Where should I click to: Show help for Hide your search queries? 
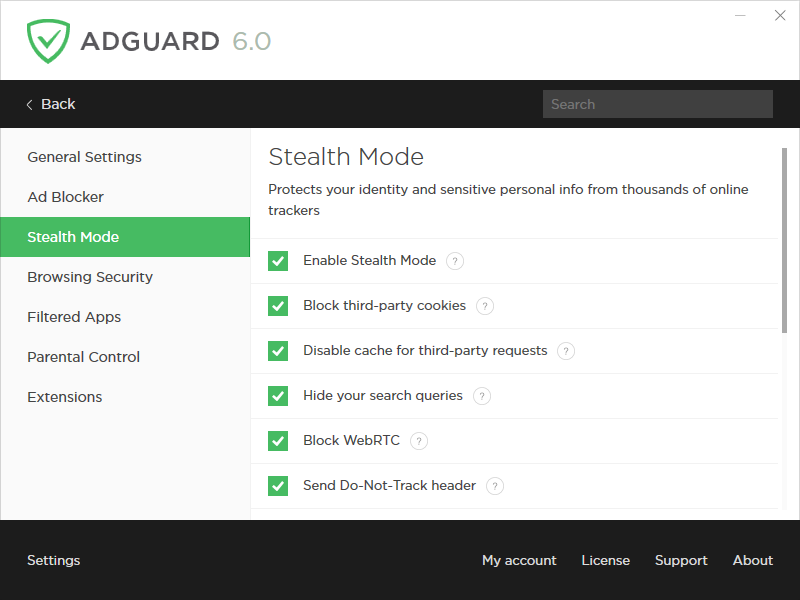coord(482,396)
